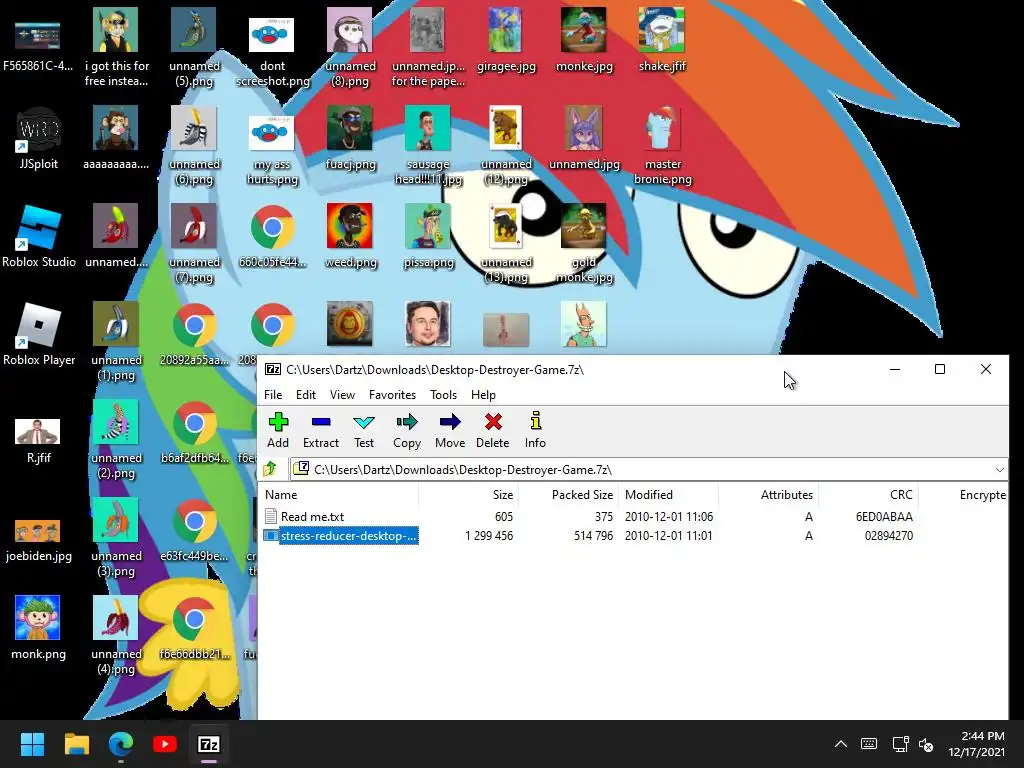The image size is (1024, 768).
Task: Open the Help menu
Action: coord(483,394)
